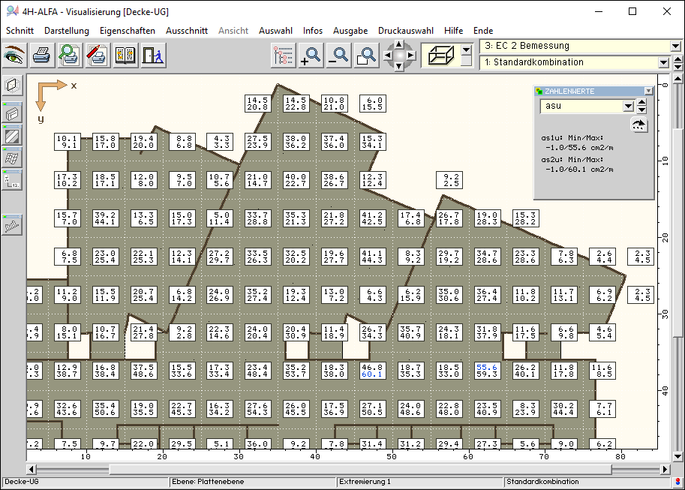Open the 'asu' dropdown in Zahlenwerte panel
The image size is (685, 490).
coord(628,105)
